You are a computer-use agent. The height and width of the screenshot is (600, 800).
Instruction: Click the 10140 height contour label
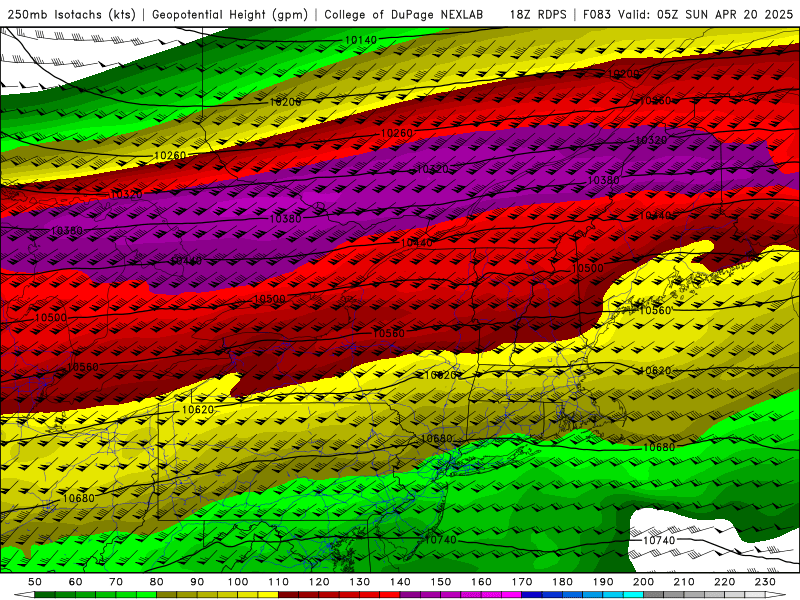(x=361, y=40)
